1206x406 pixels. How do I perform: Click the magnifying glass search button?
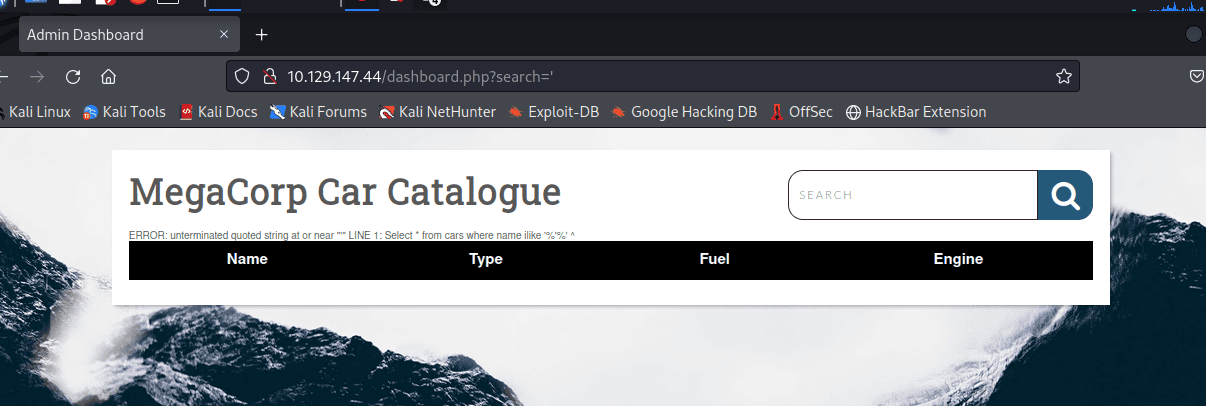1064,195
